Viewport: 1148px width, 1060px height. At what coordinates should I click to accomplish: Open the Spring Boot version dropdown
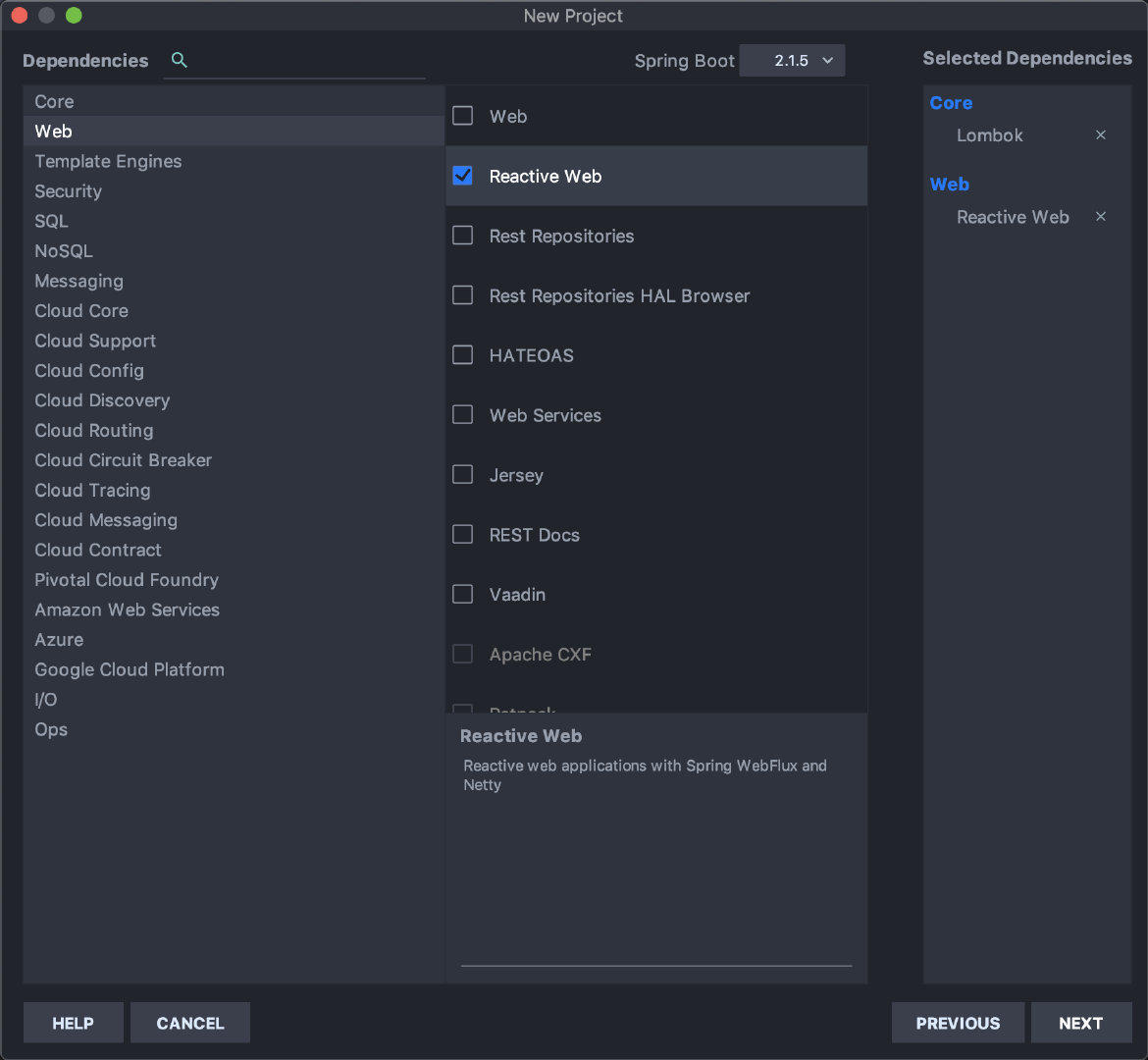(792, 60)
